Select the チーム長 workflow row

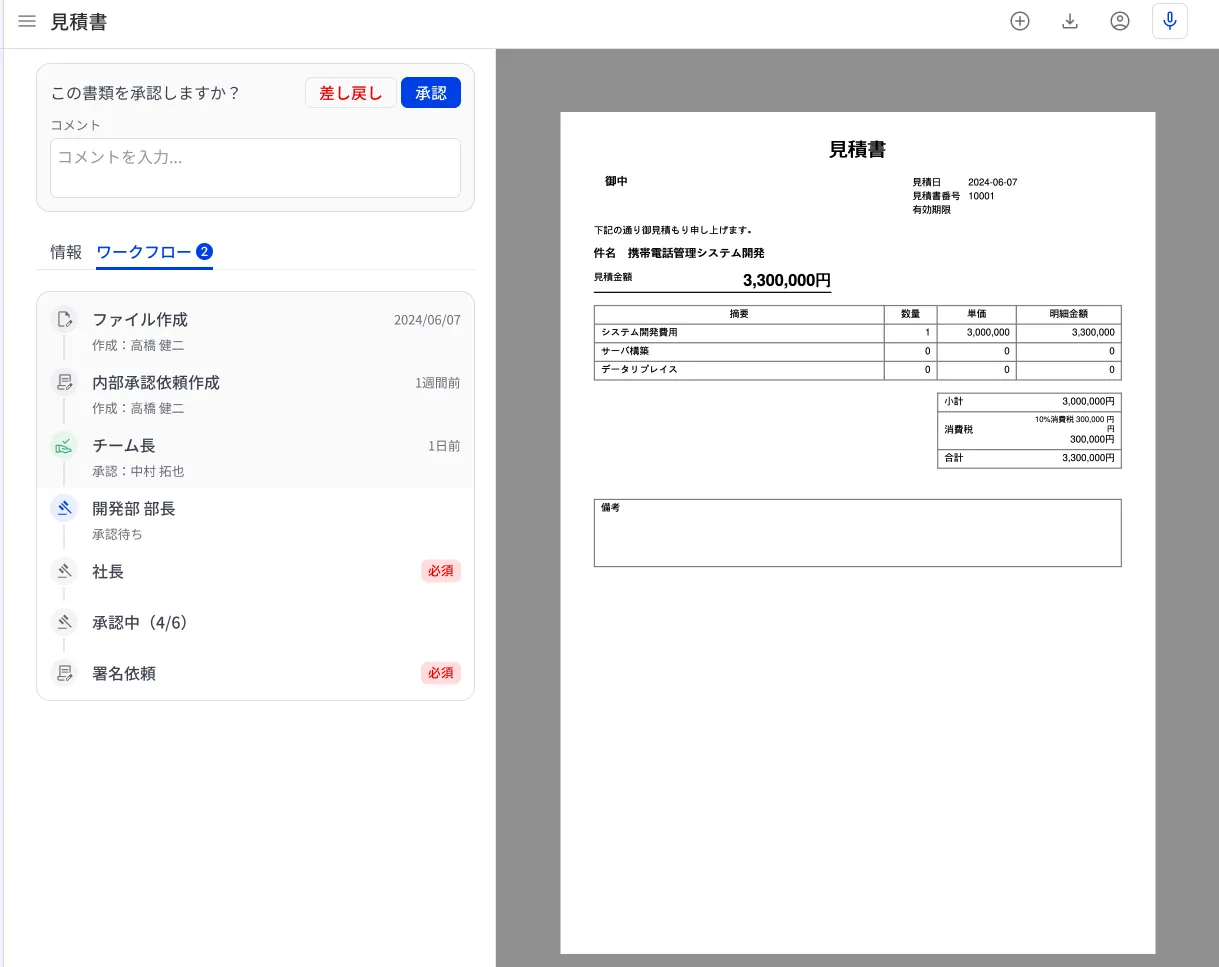[x=255, y=457]
